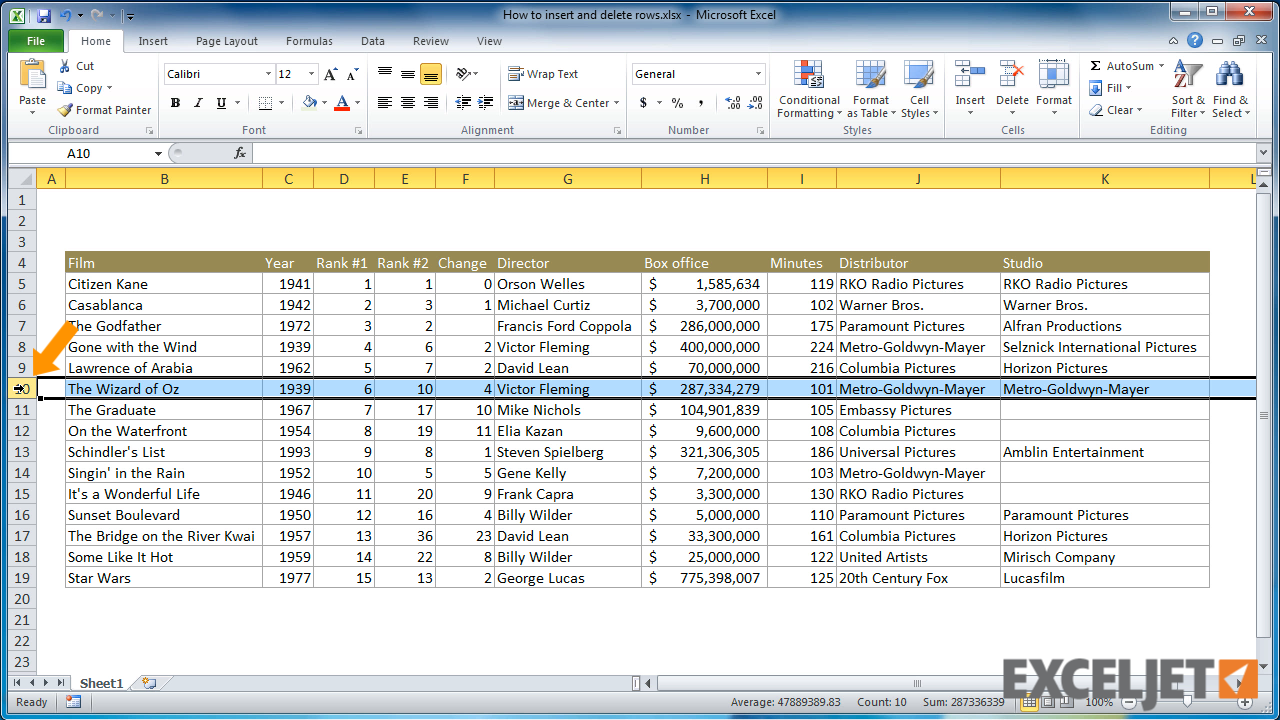Click the Merge & Center button
Image resolution: width=1280 pixels, height=720 pixels.
pyautogui.click(x=558, y=103)
